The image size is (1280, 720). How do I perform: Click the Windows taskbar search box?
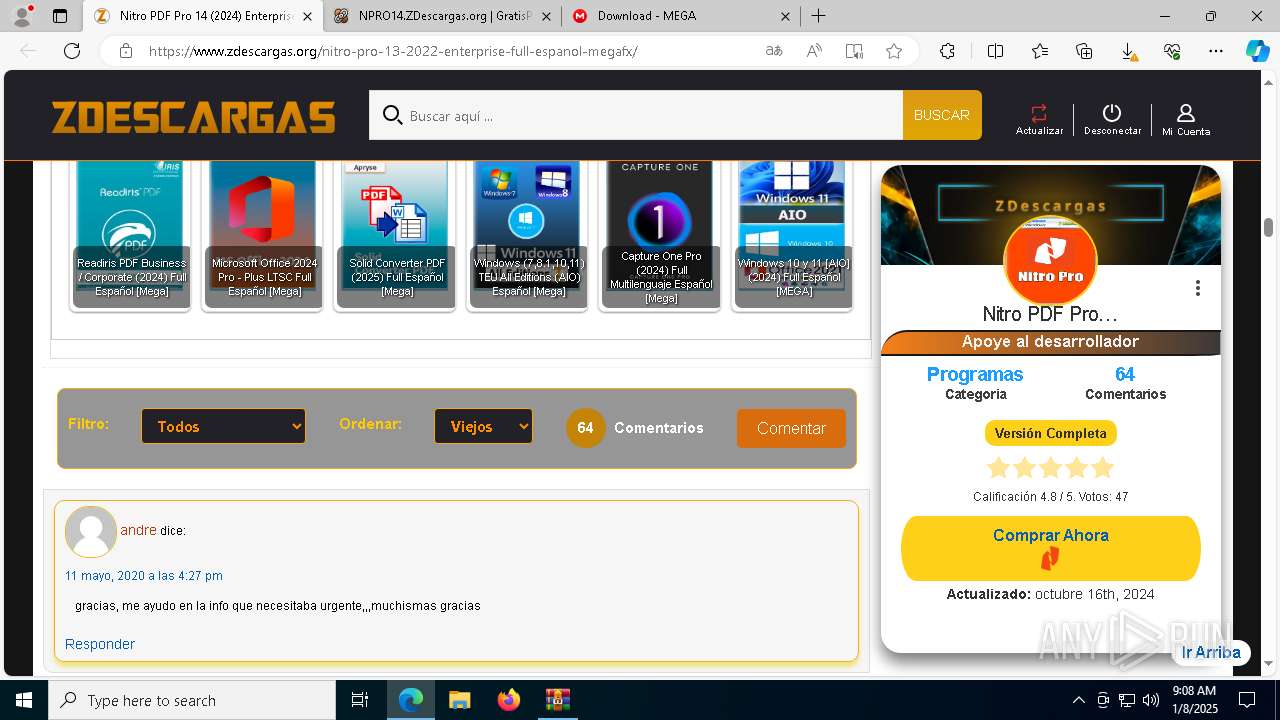192,700
